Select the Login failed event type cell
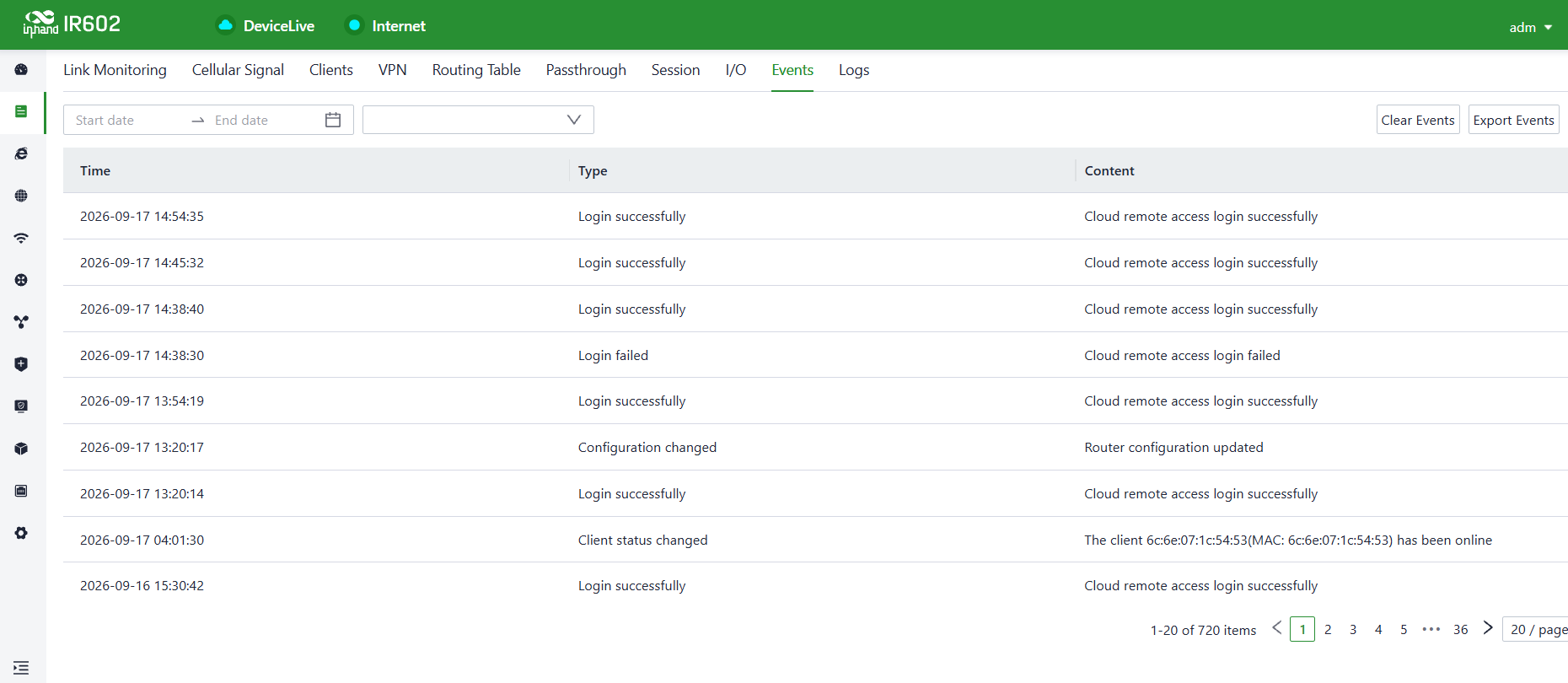 click(613, 355)
